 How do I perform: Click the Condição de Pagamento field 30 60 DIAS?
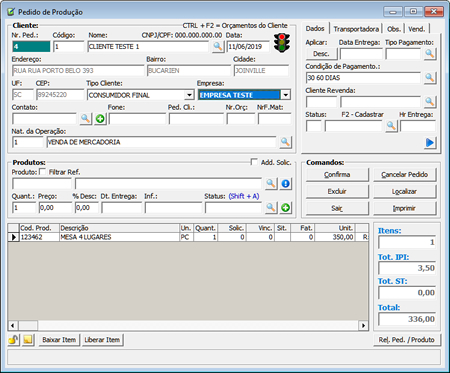click(x=363, y=78)
